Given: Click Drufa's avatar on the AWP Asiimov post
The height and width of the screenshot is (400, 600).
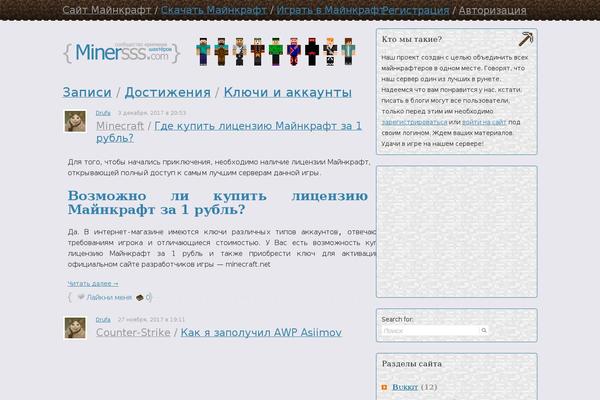Looking at the screenshot, I should click(75, 328).
